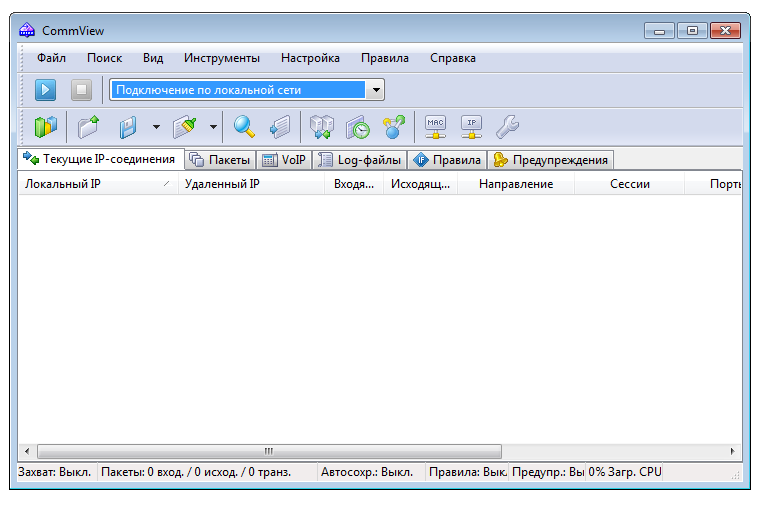Image resolution: width=776 pixels, height=508 pixels.
Task: Click the Направление column header
Action: click(x=516, y=184)
